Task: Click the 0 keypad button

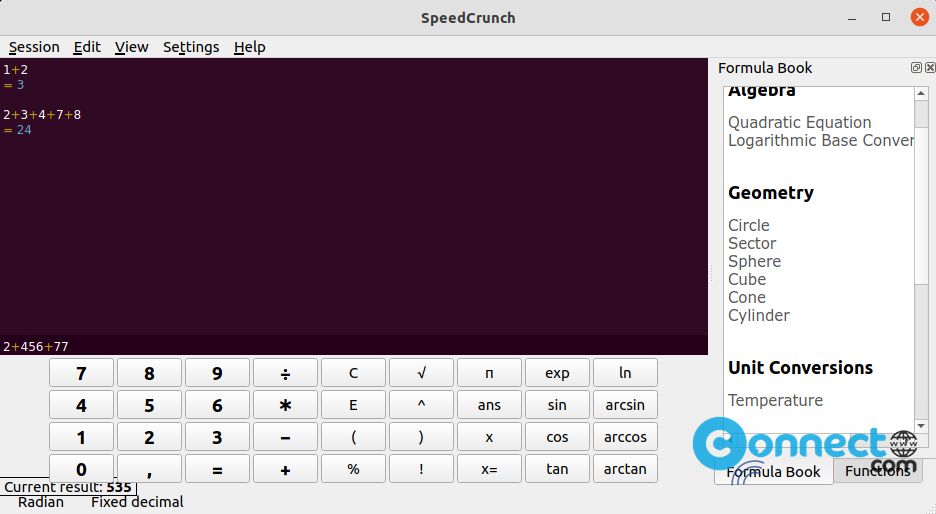Action: 81,469
